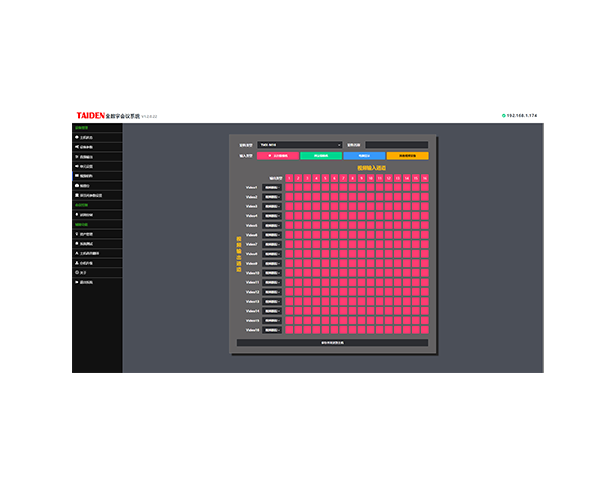This screenshot has height=480, width=616.
Task: Click the 单元设置 unit settings sidebar icon
Action: 77,167
